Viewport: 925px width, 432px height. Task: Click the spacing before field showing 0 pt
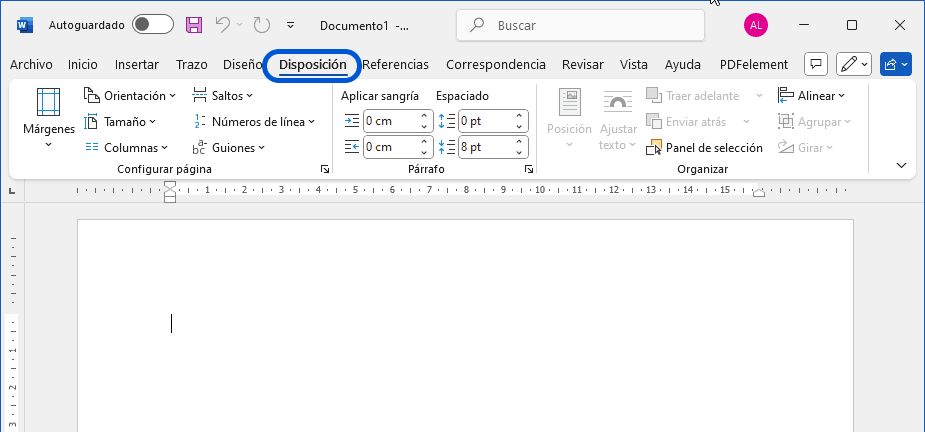click(x=485, y=121)
